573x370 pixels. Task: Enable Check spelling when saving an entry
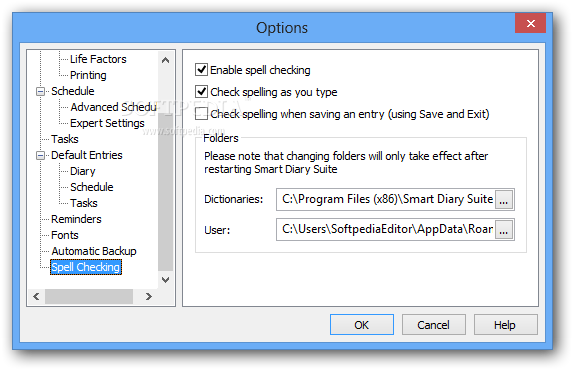pyautogui.click(x=201, y=113)
